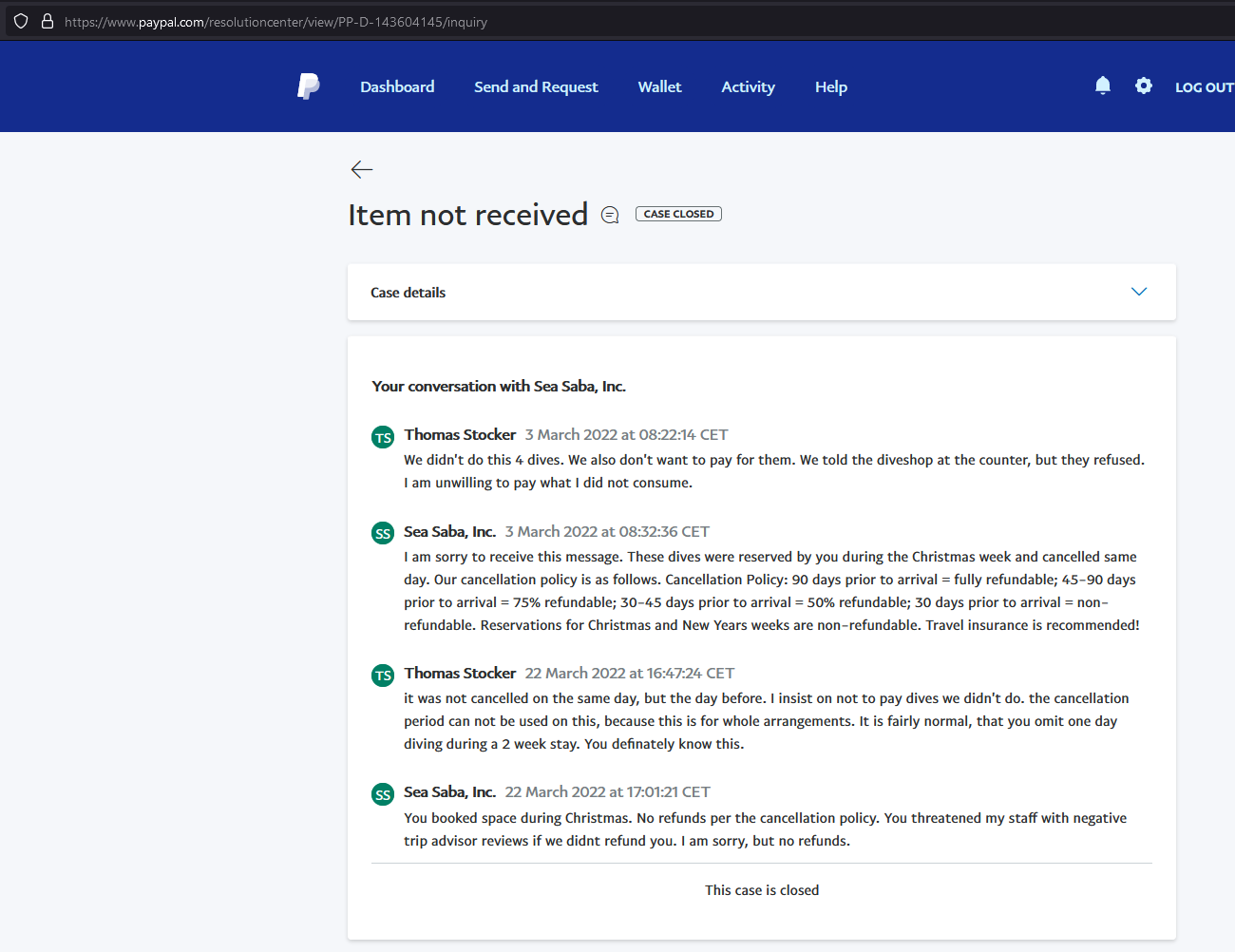Viewport: 1235px width, 952px height.
Task: Go to Send and Request
Action: (x=536, y=86)
